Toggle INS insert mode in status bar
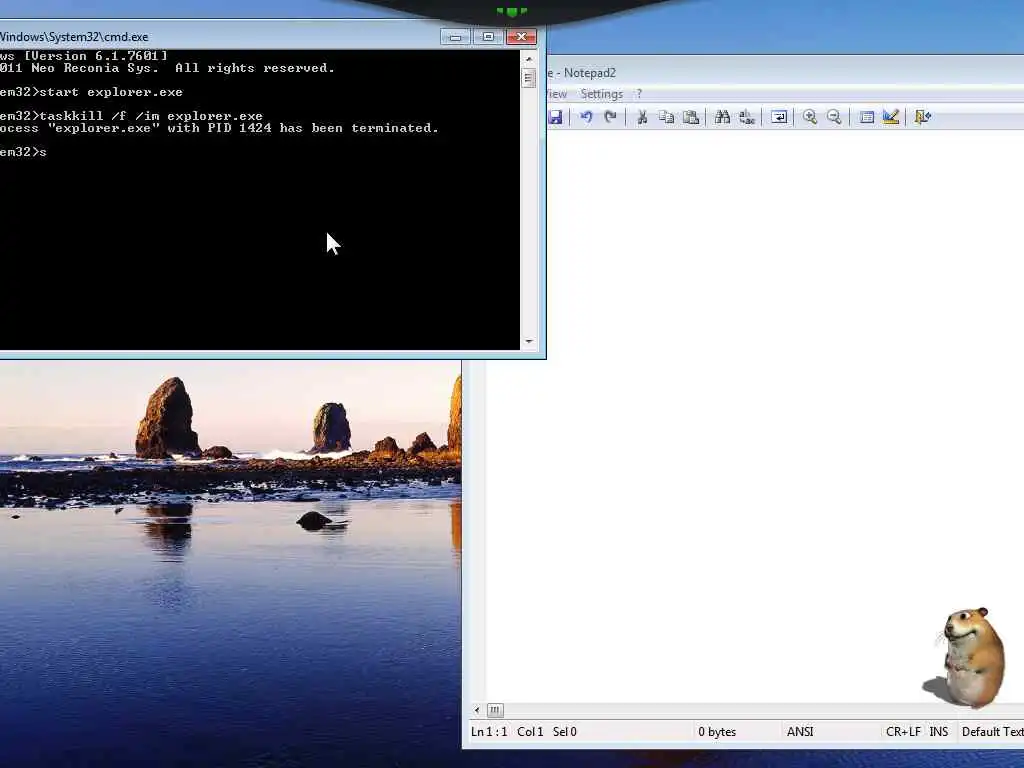This screenshot has width=1024, height=768. (938, 731)
